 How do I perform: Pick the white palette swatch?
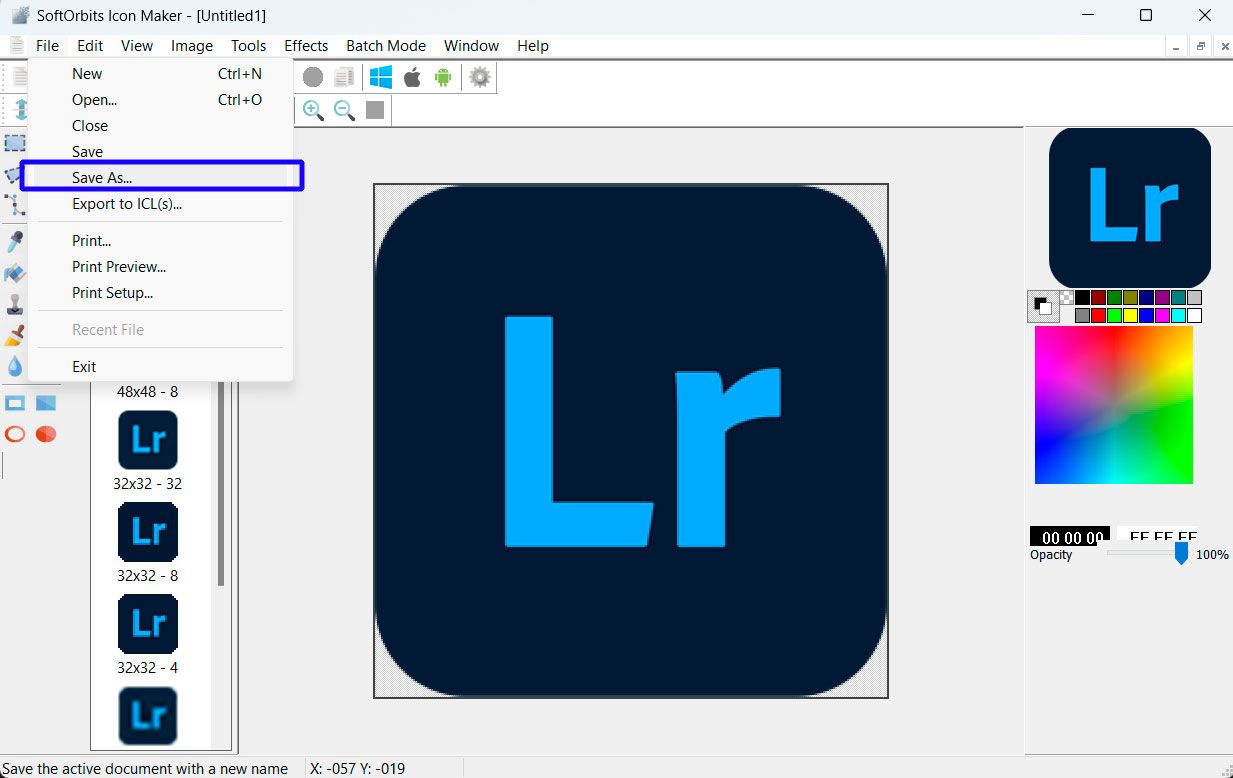pyautogui.click(x=1194, y=315)
